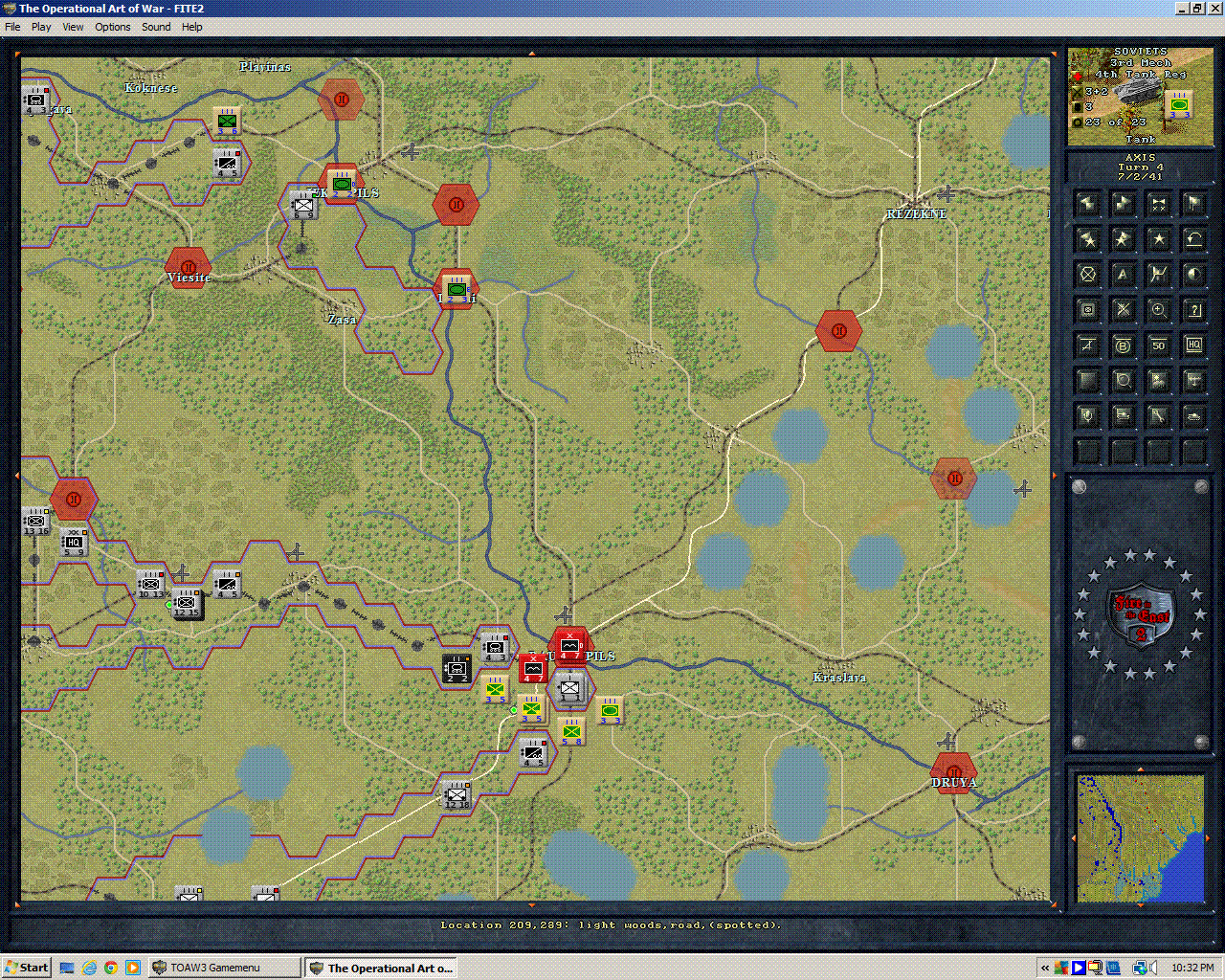Click the shaded square toolbar button
This screenshot has height=980, width=1225.
[x=1087, y=381]
